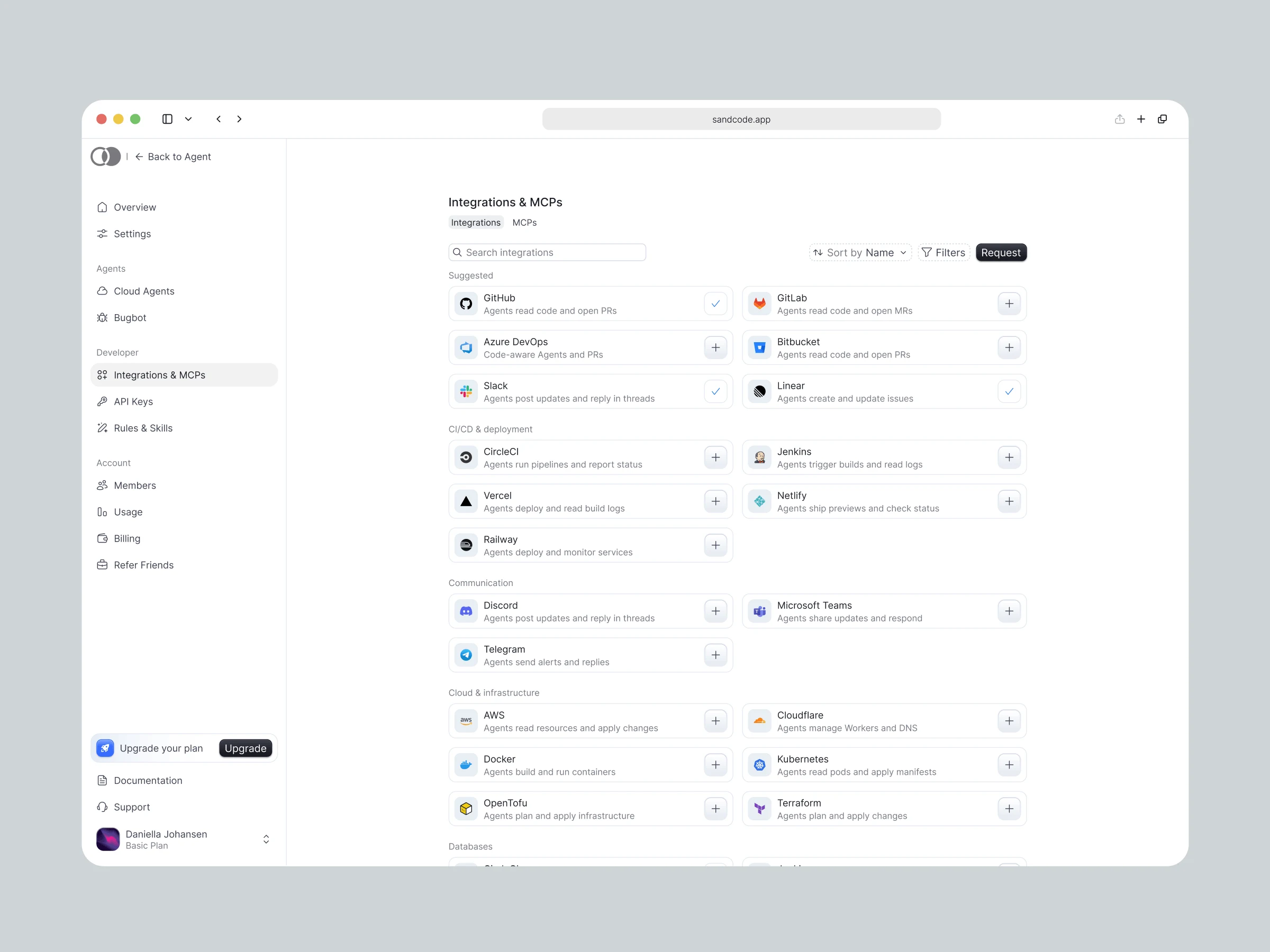
Task: Click the Docker whale icon
Action: (x=466, y=765)
